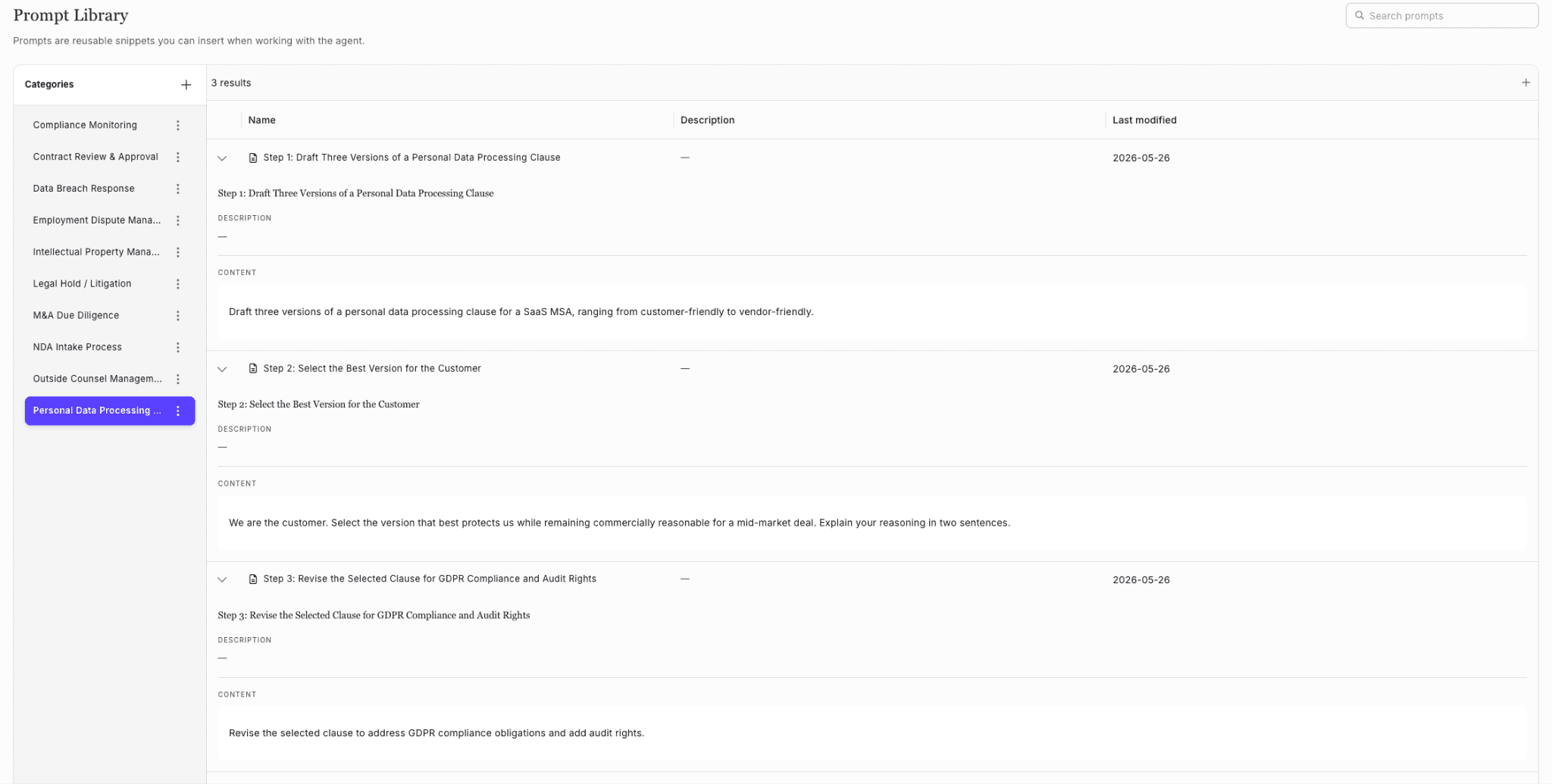Click the Step 1 content text box
The width and height of the screenshot is (1552, 784).
click(872, 312)
